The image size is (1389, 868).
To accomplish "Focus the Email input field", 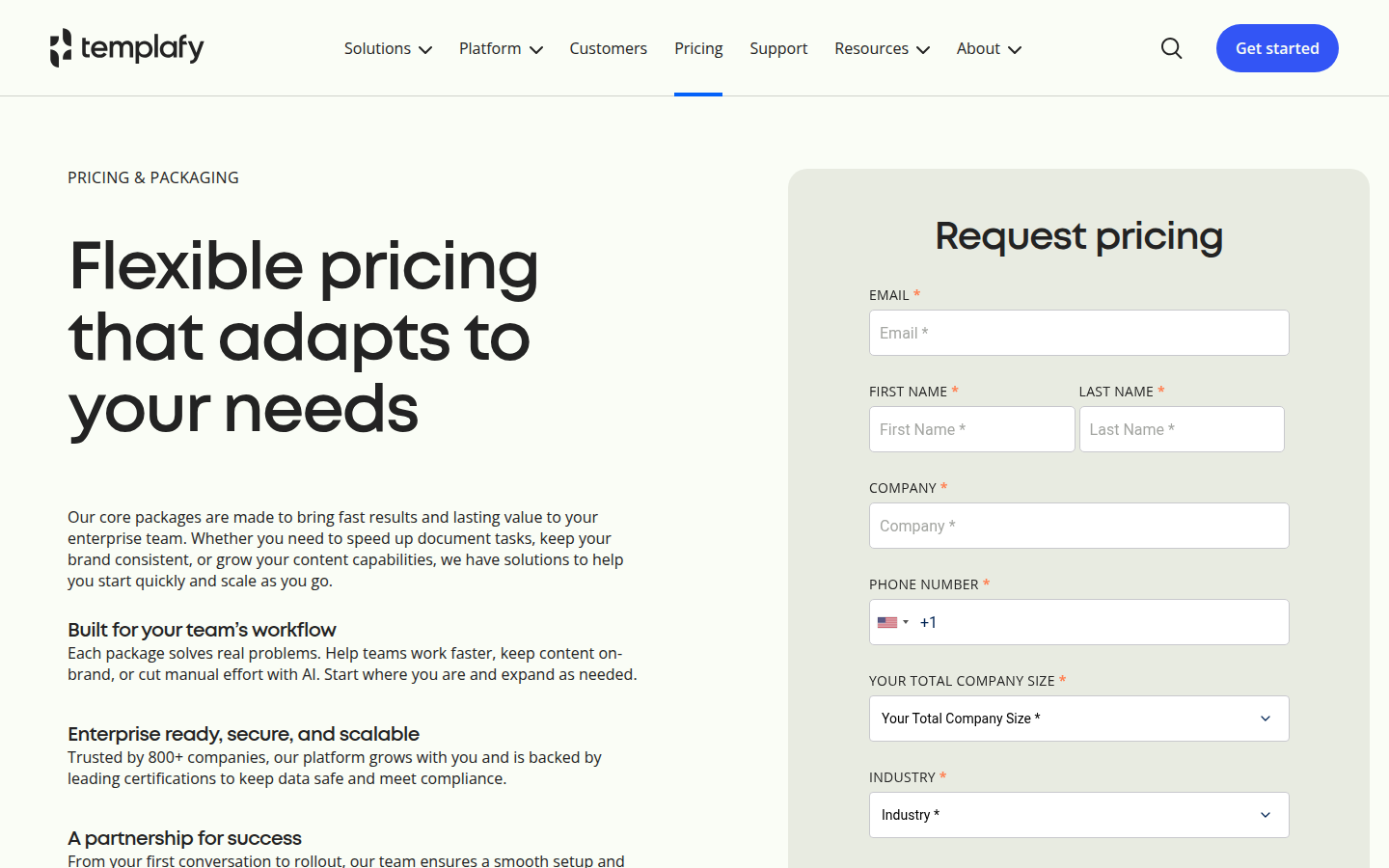I will pyautogui.click(x=1078, y=333).
